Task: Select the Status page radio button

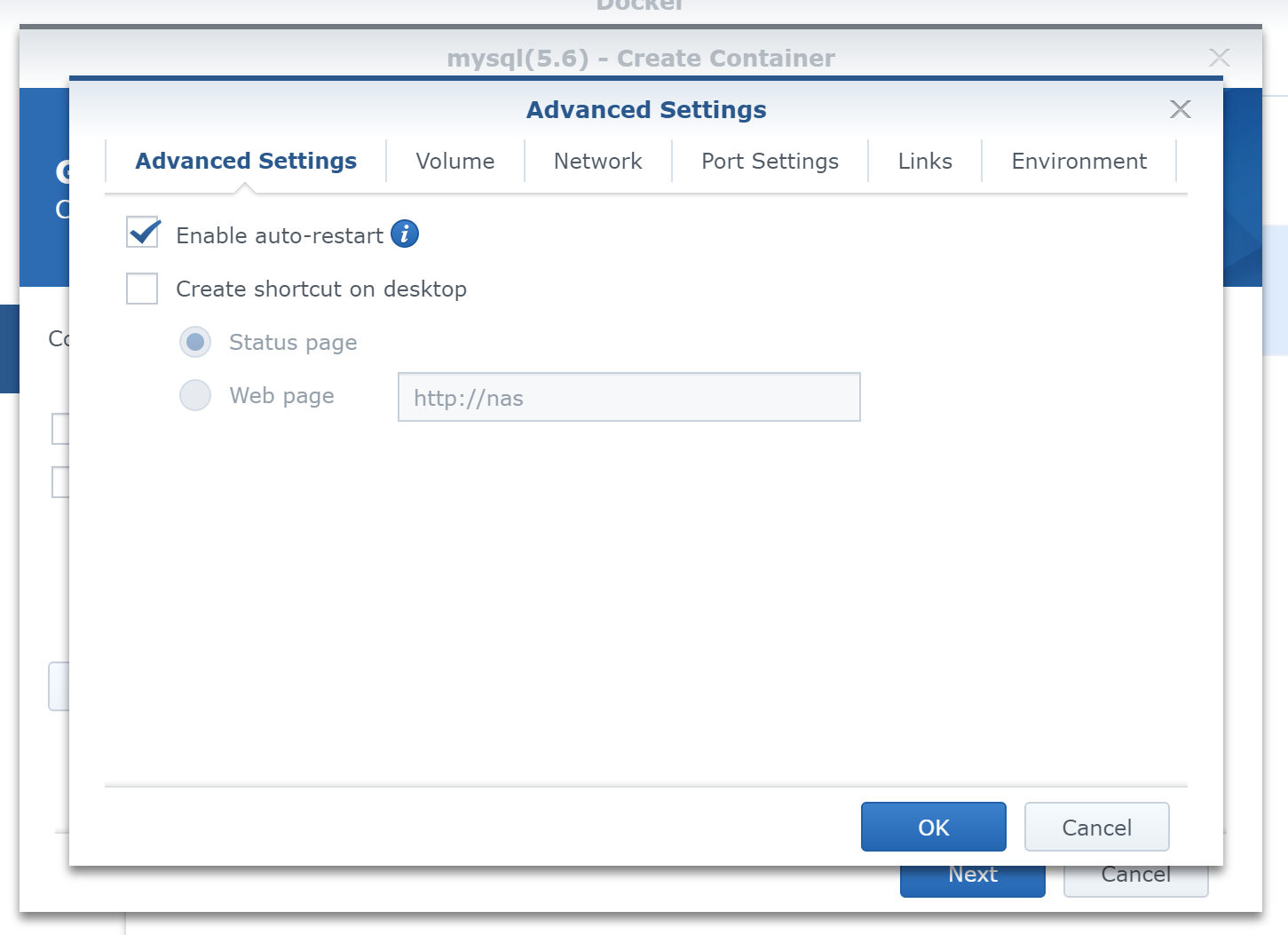Action: coord(195,342)
